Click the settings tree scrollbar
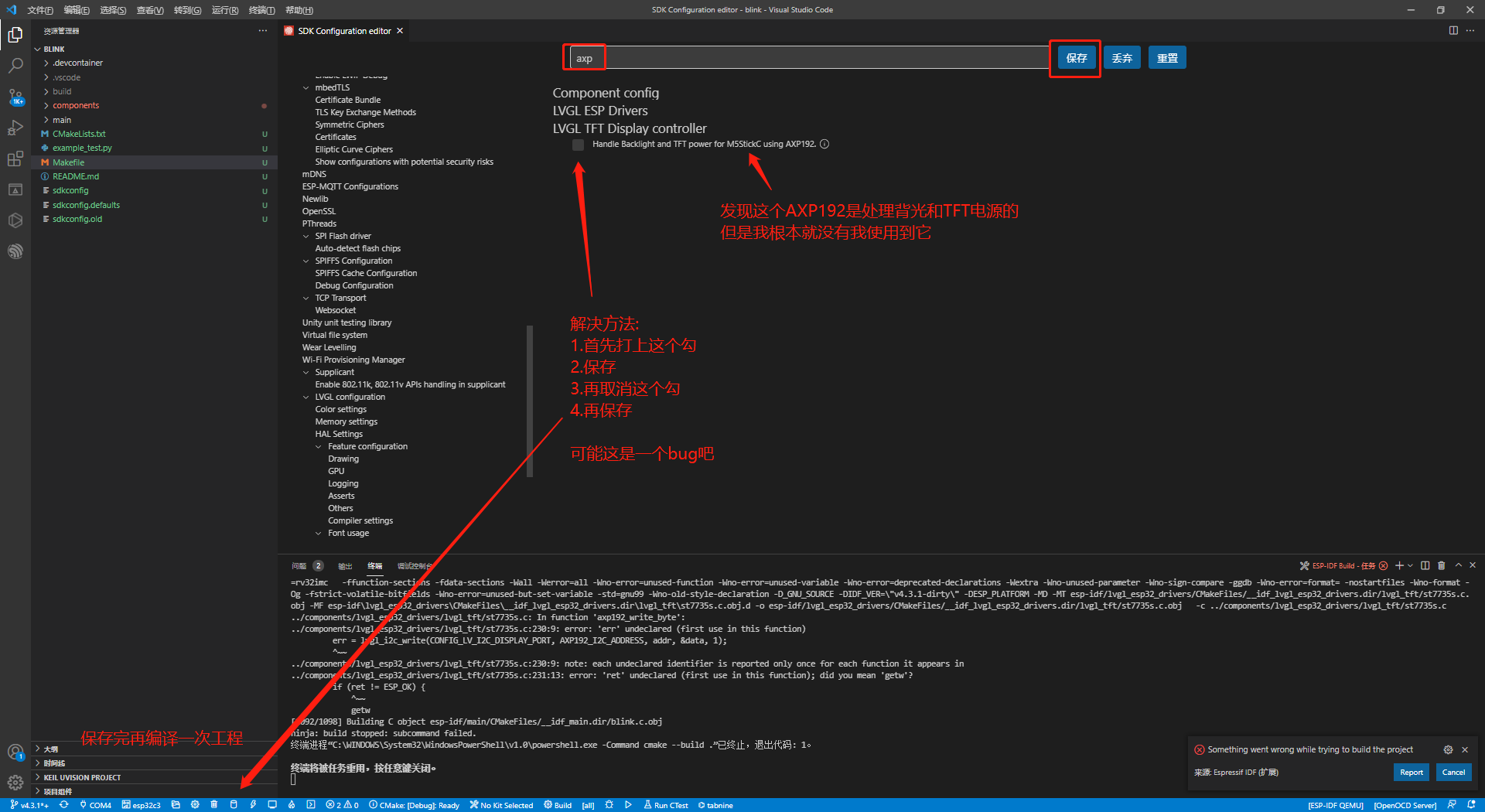 coord(530,401)
